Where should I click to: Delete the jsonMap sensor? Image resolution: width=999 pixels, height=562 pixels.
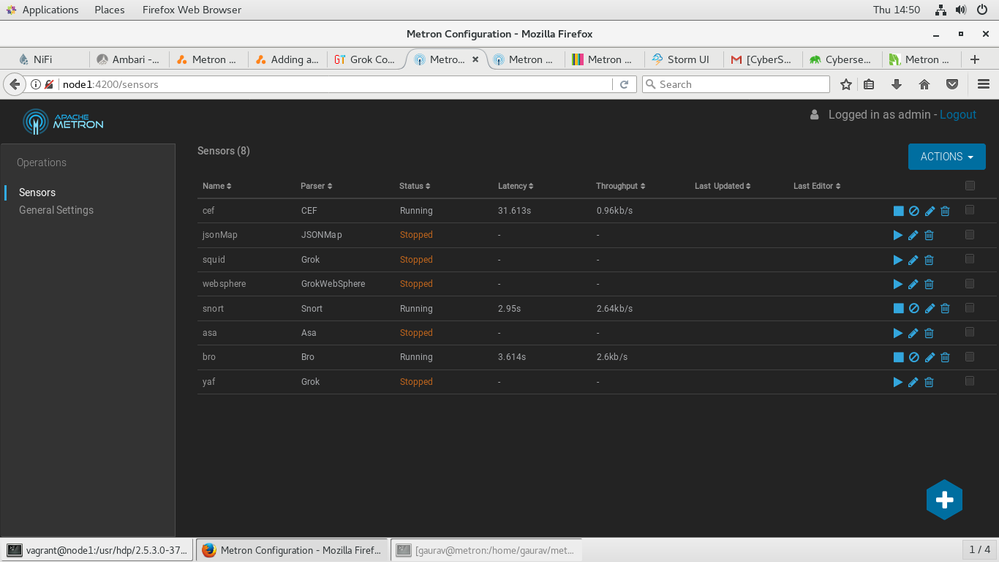coord(929,235)
